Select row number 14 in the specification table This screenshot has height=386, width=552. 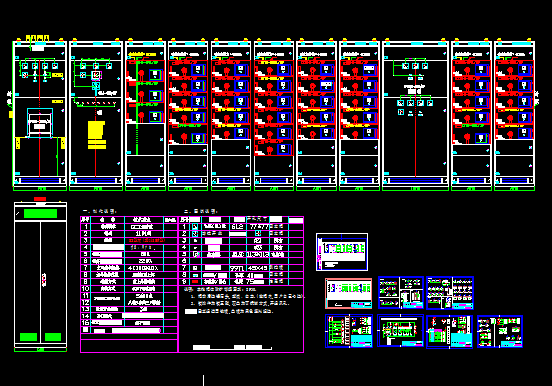pos(86,316)
